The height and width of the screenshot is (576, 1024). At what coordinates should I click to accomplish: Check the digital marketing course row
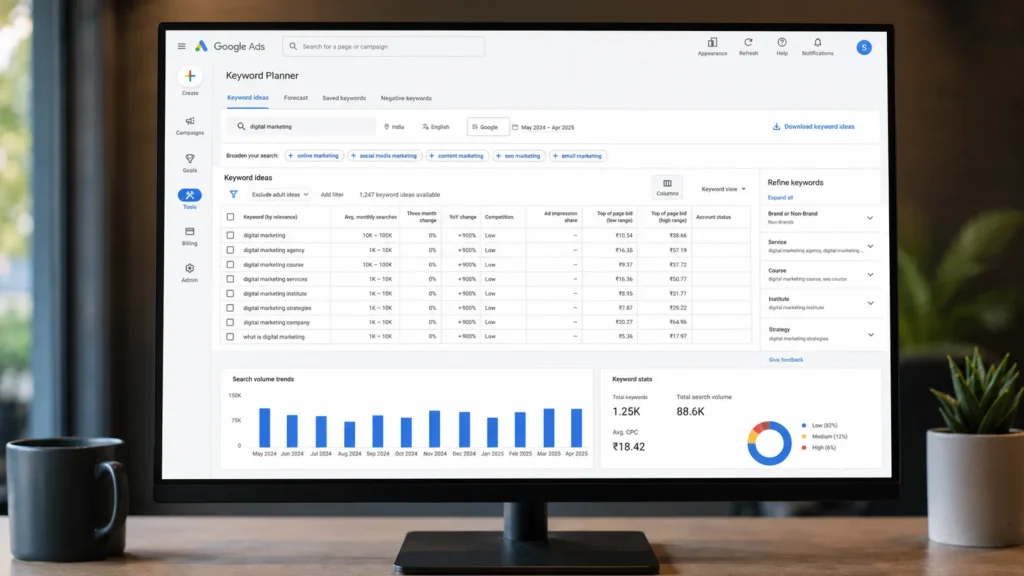point(231,264)
